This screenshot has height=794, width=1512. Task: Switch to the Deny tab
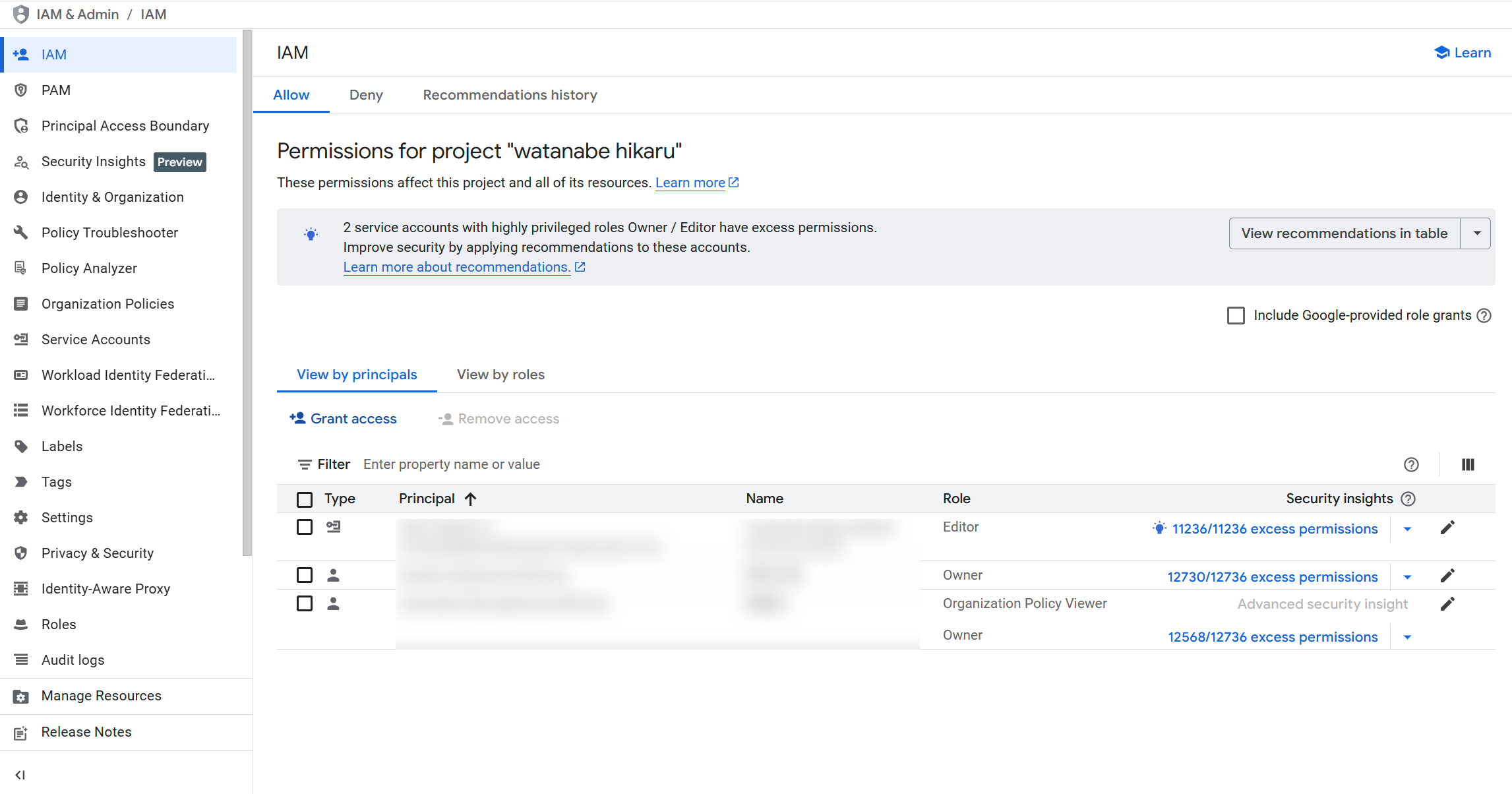pyautogui.click(x=366, y=95)
